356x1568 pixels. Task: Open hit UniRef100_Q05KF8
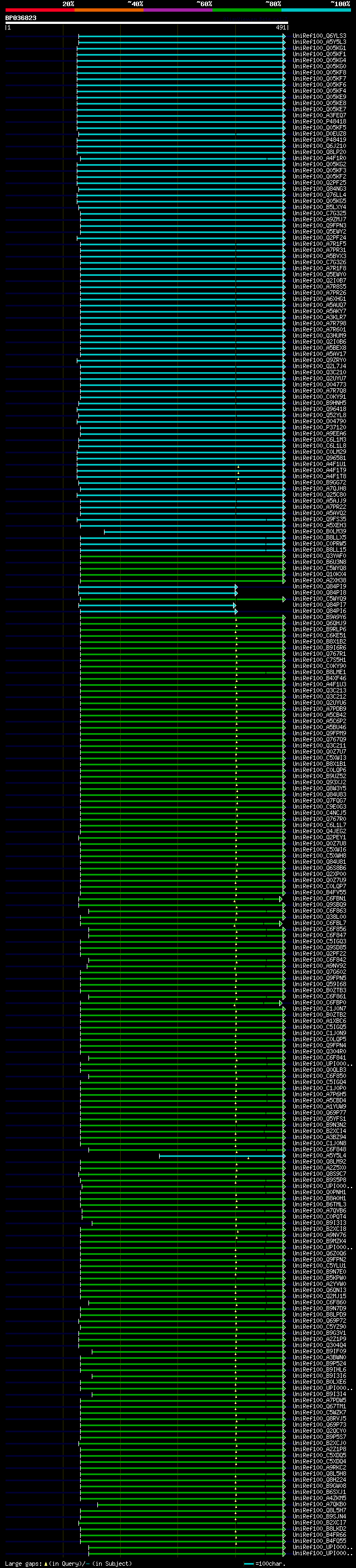point(319,72)
